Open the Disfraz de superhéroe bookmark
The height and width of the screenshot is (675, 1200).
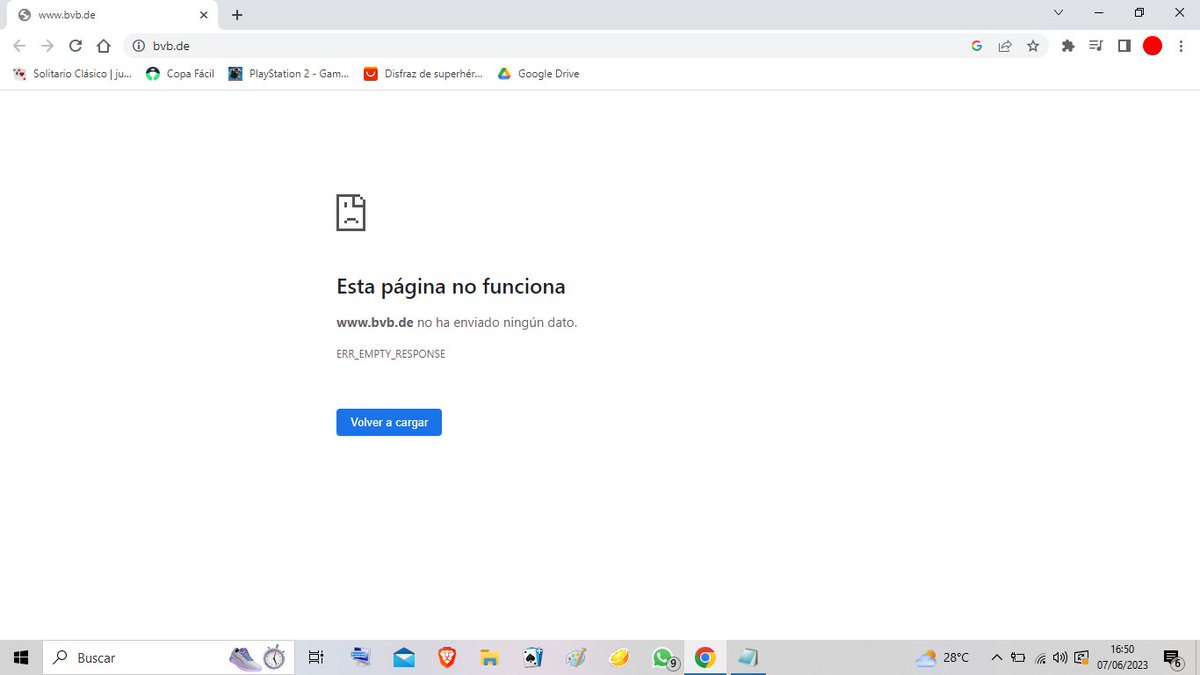[423, 74]
